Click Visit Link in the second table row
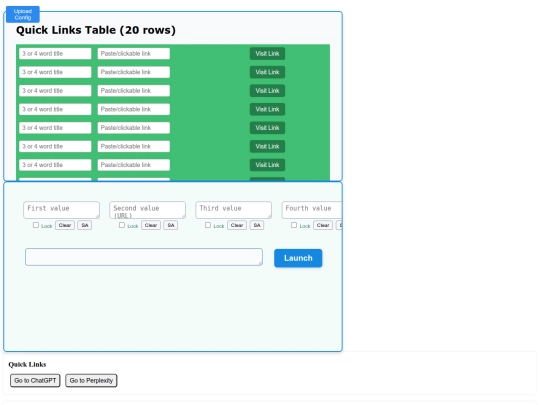This screenshot has width=540, height=405. (x=267, y=72)
